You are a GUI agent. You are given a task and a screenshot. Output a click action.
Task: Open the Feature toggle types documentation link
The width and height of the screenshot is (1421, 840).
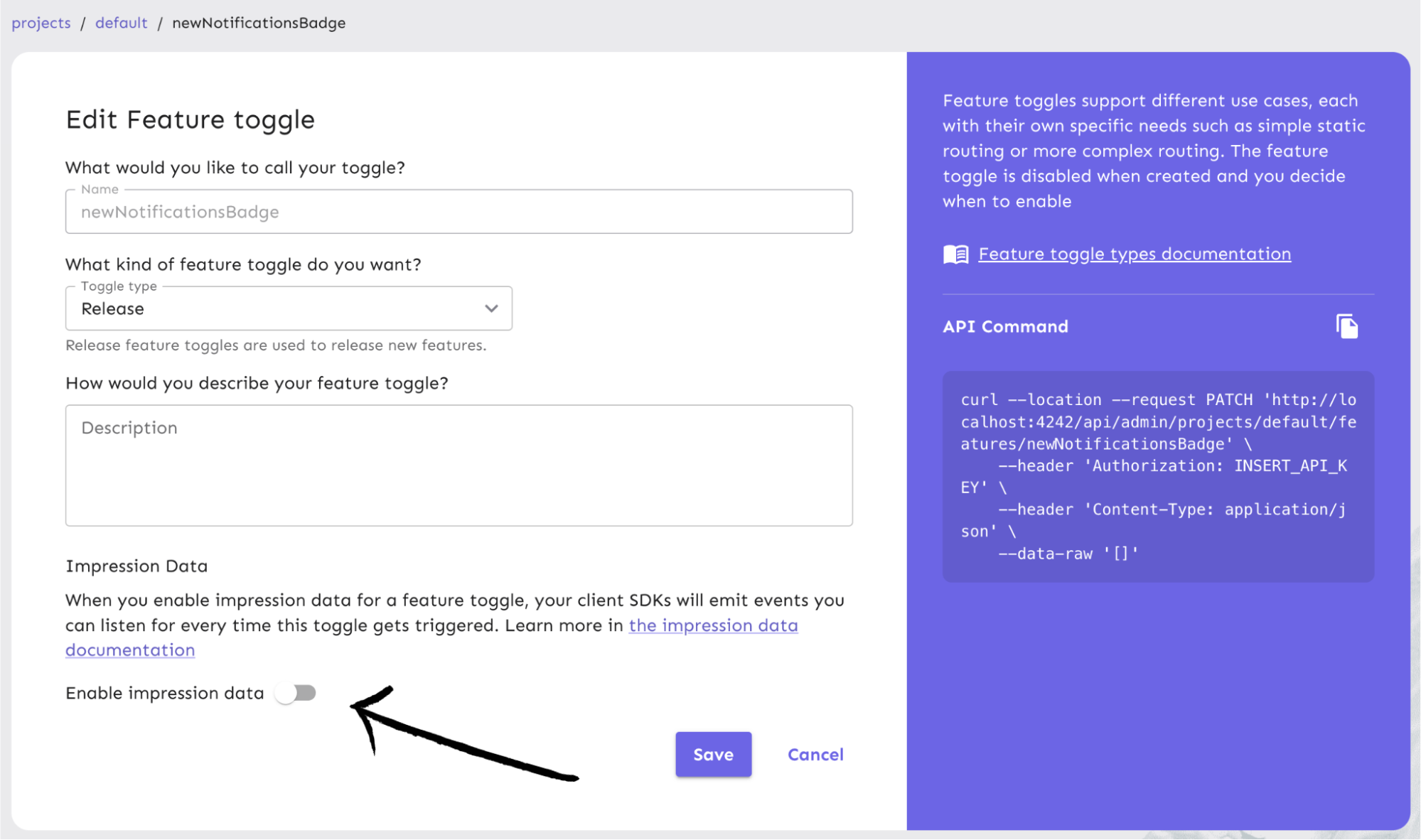point(1134,253)
